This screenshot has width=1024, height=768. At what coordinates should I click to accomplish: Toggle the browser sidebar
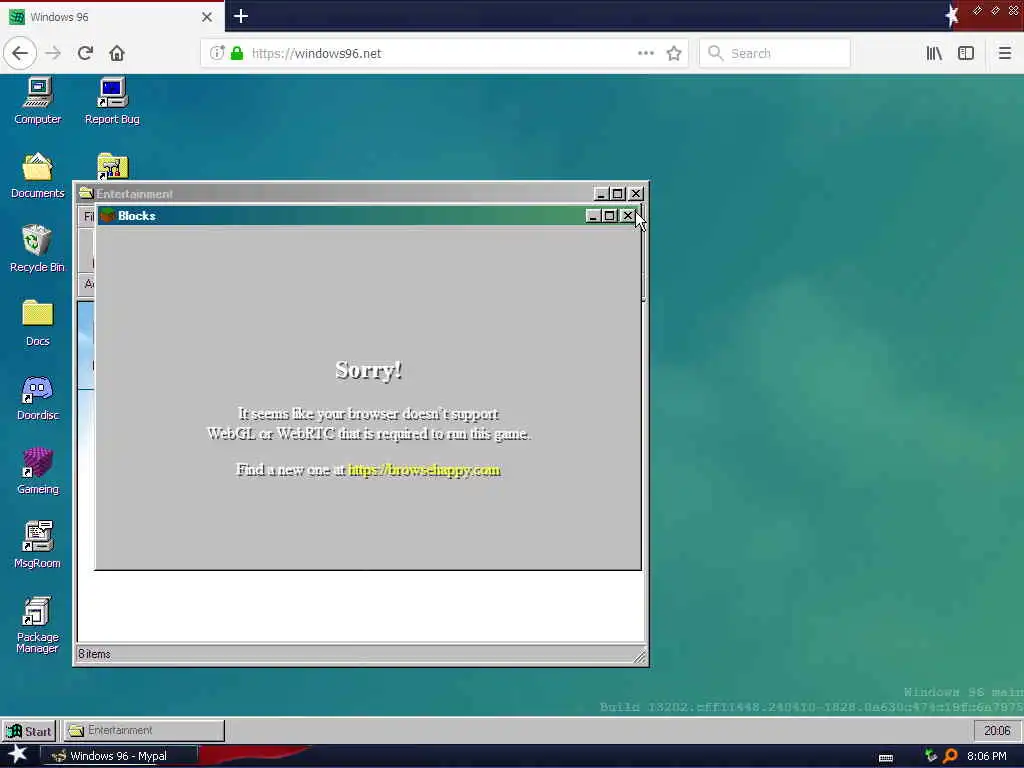965,53
